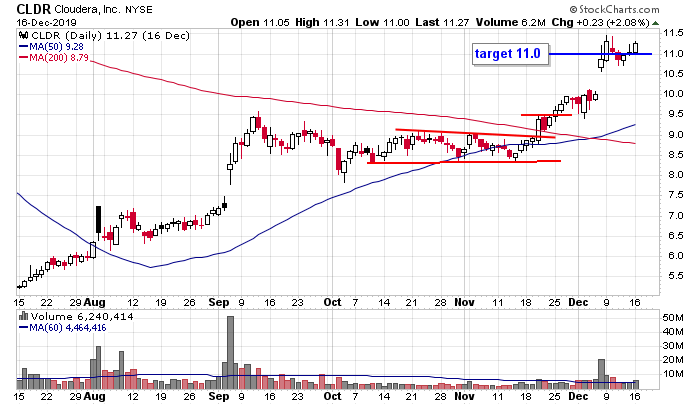
Task: Click the NYSE exchange label
Action: (139, 9)
